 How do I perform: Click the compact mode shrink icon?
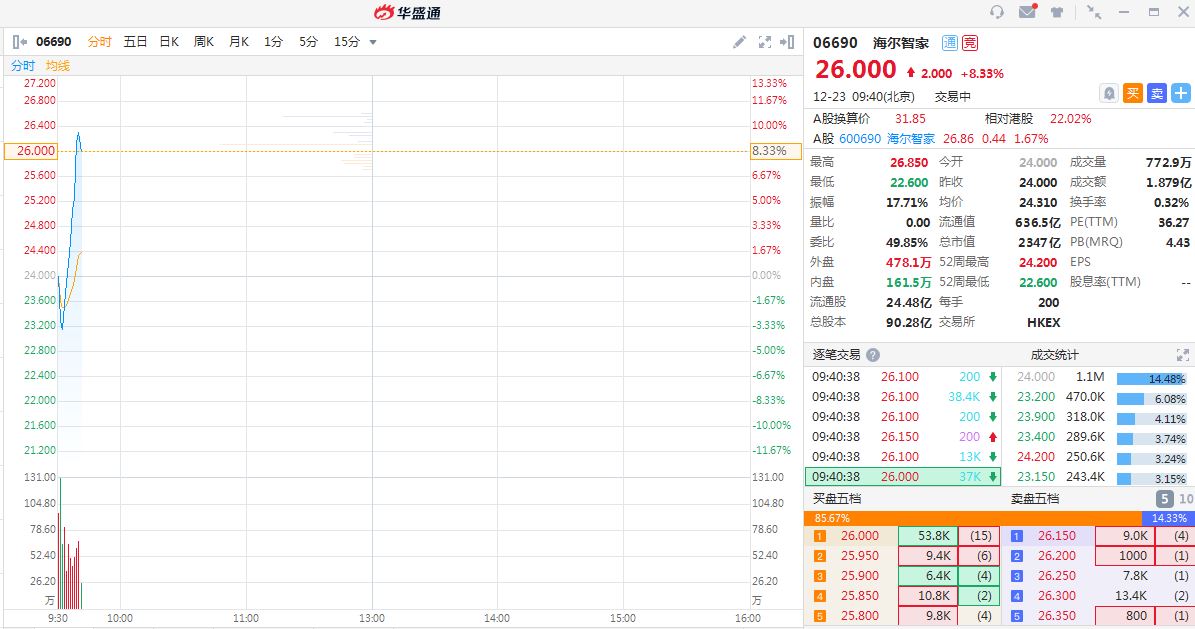point(1094,12)
